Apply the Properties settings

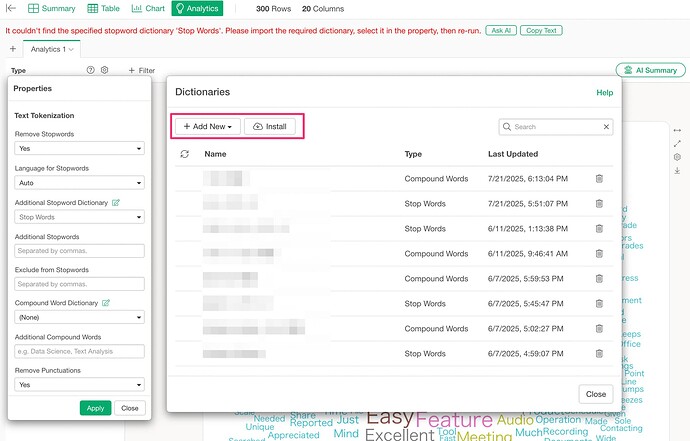[95, 408]
